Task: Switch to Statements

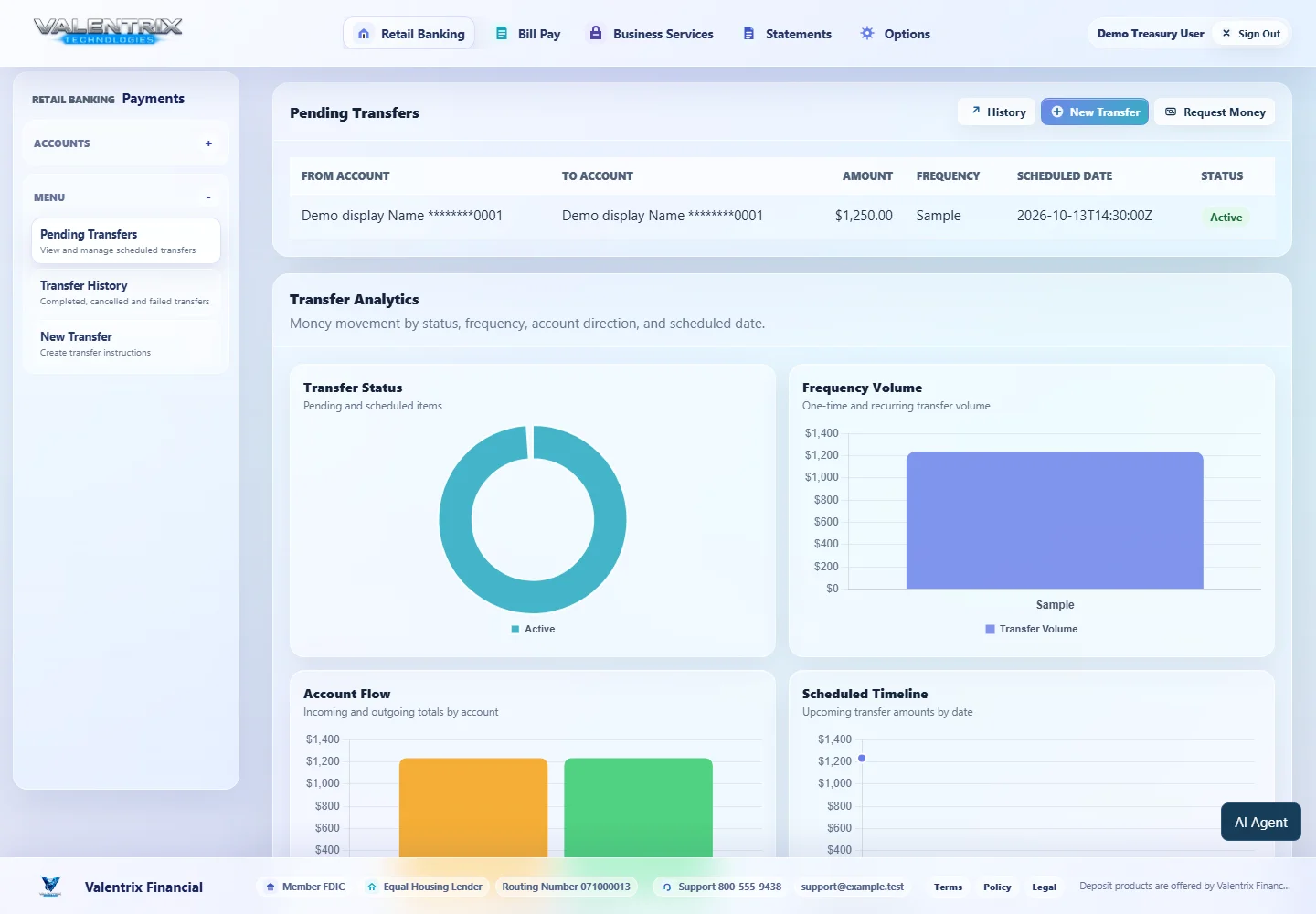Action: (787, 34)
